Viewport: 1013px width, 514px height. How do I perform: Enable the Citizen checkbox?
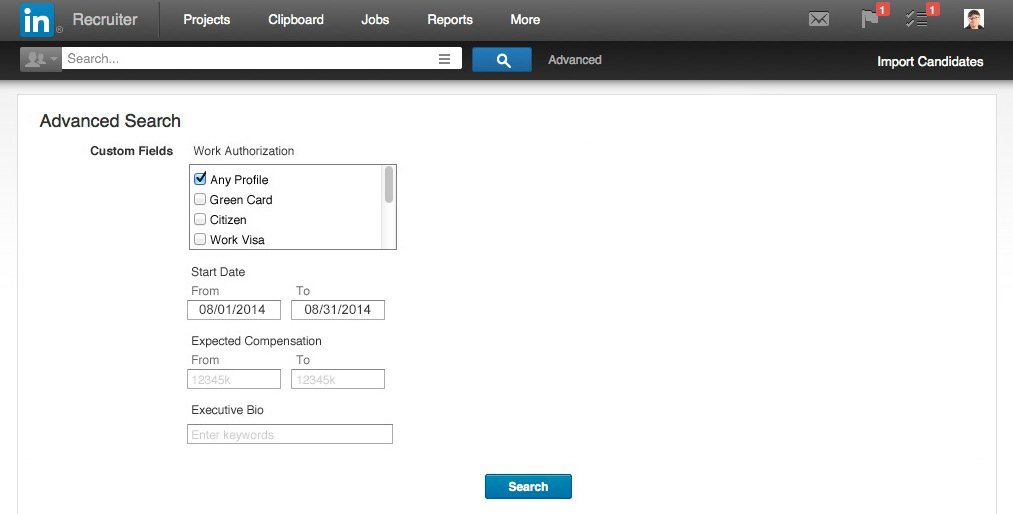200,220
